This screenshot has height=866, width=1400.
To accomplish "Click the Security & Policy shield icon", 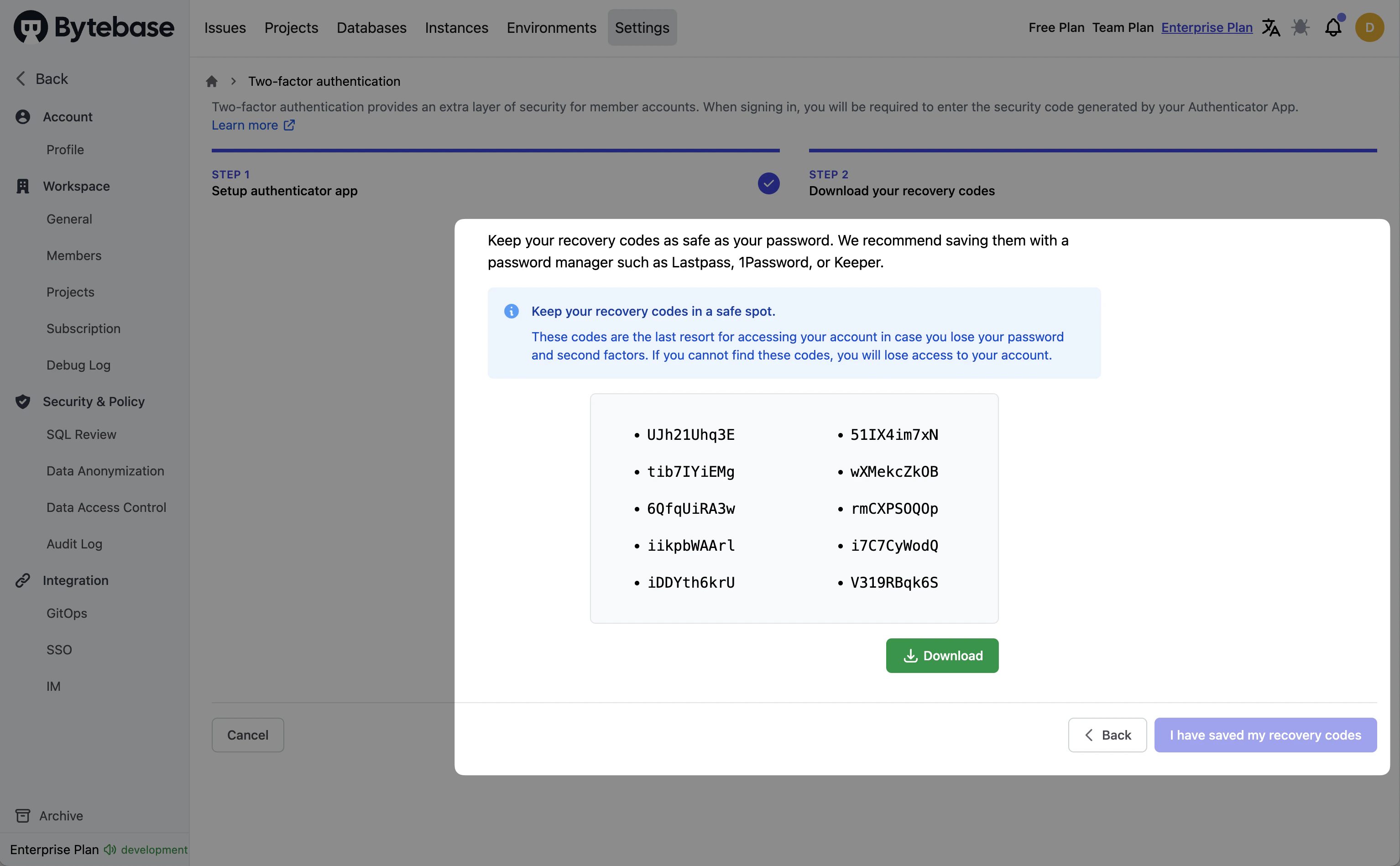I will tap(22, 402).
